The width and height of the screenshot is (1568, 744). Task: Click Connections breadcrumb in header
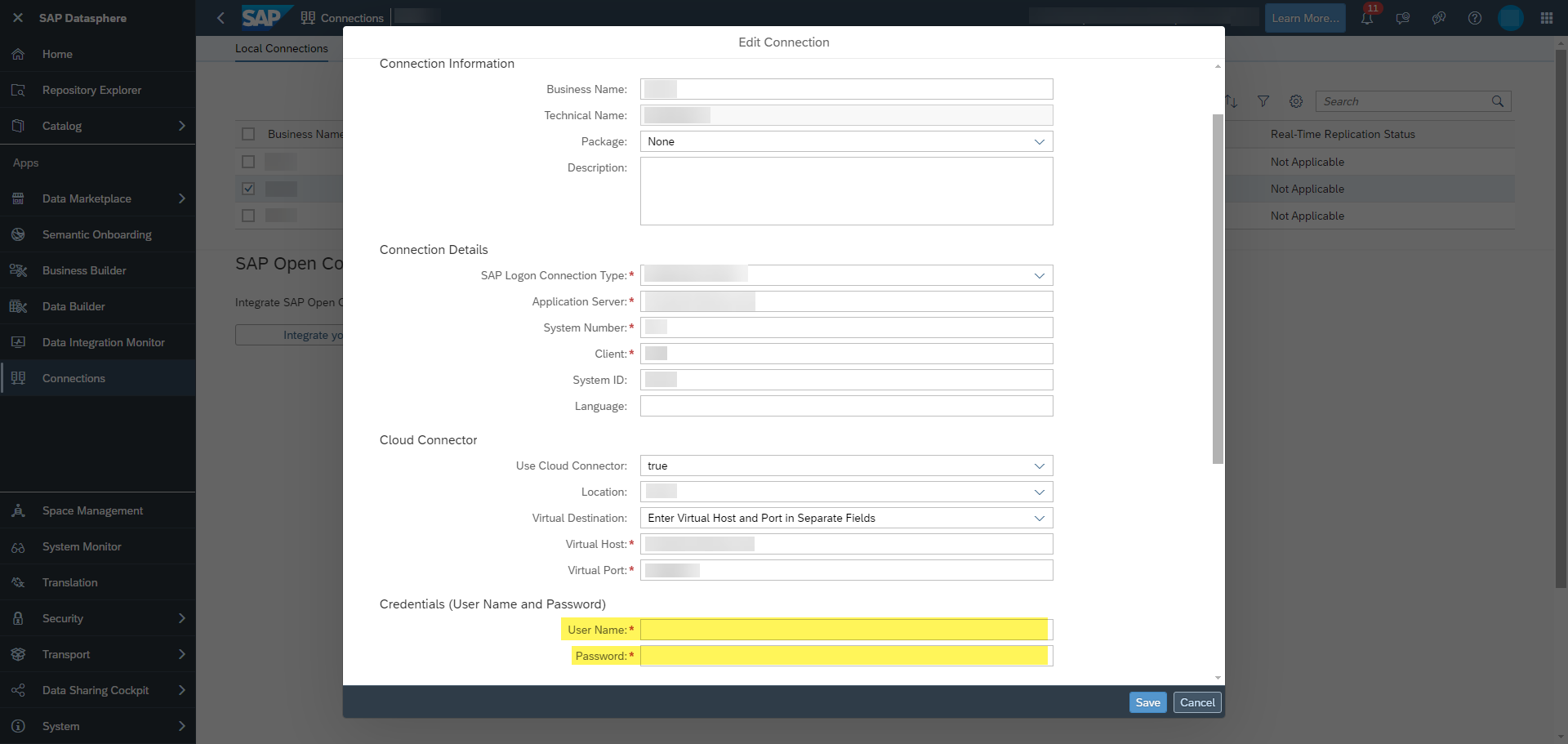click(342, 18)
